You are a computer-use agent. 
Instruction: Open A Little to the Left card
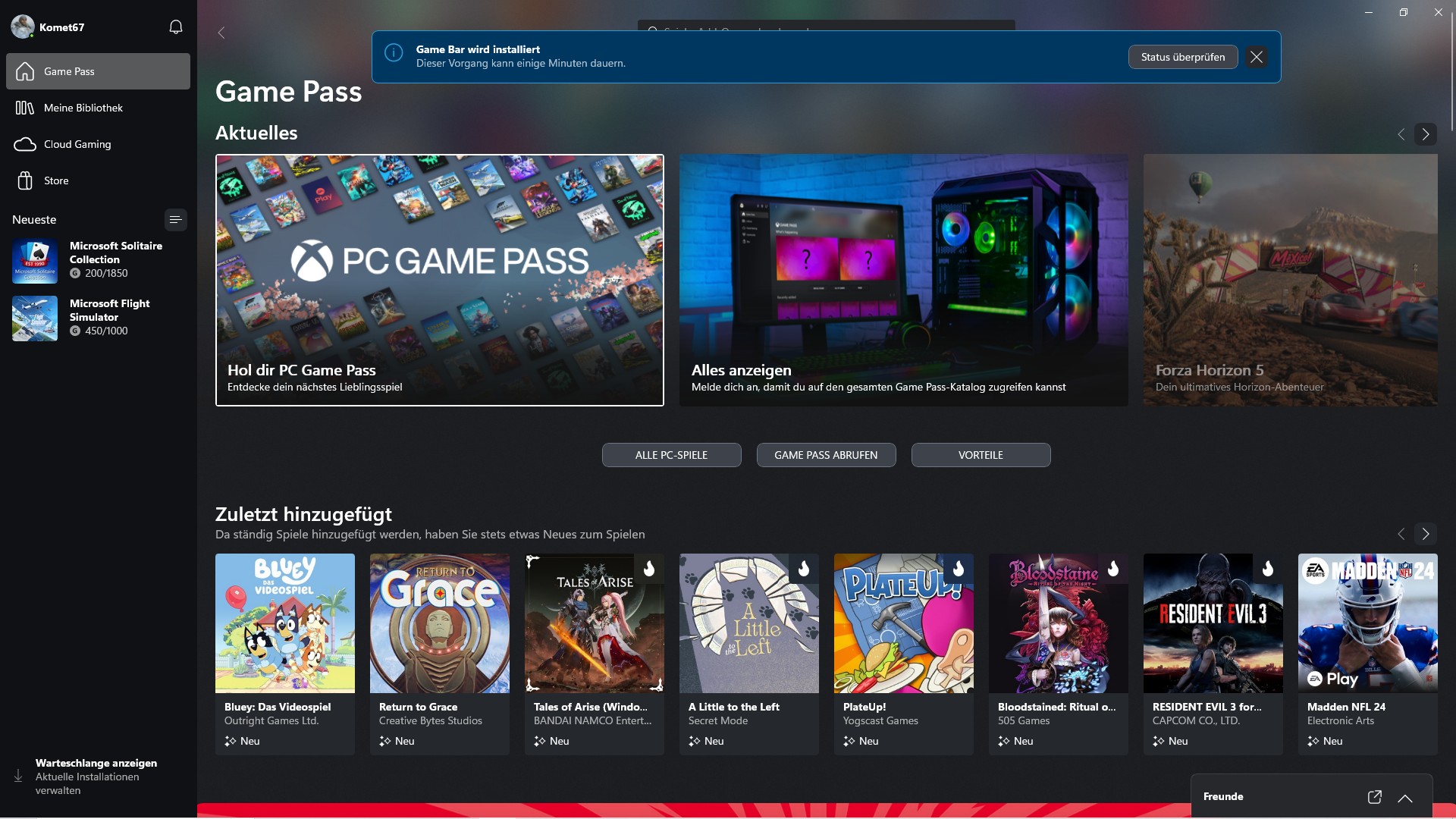click(749, 654)
